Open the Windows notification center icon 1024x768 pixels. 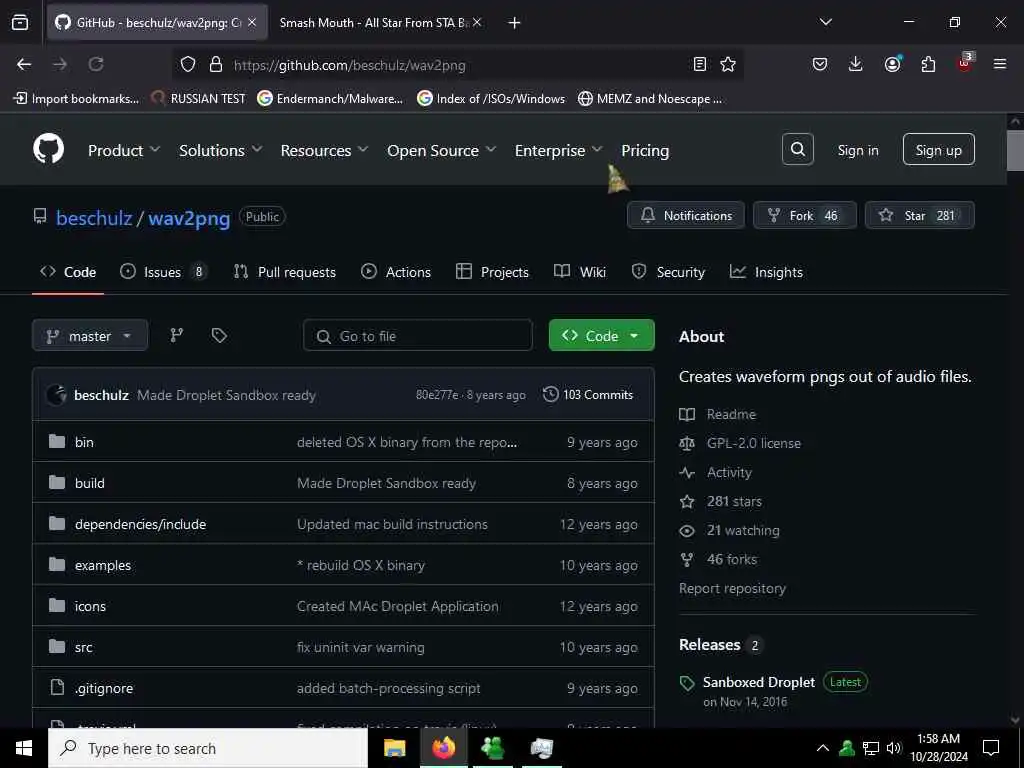991,748
